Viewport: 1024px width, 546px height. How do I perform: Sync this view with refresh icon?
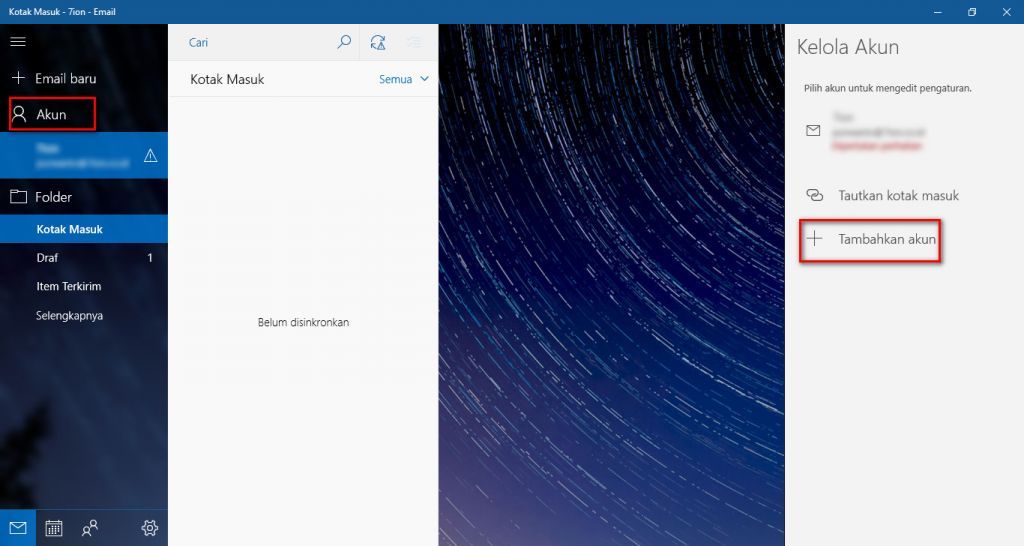377,42
